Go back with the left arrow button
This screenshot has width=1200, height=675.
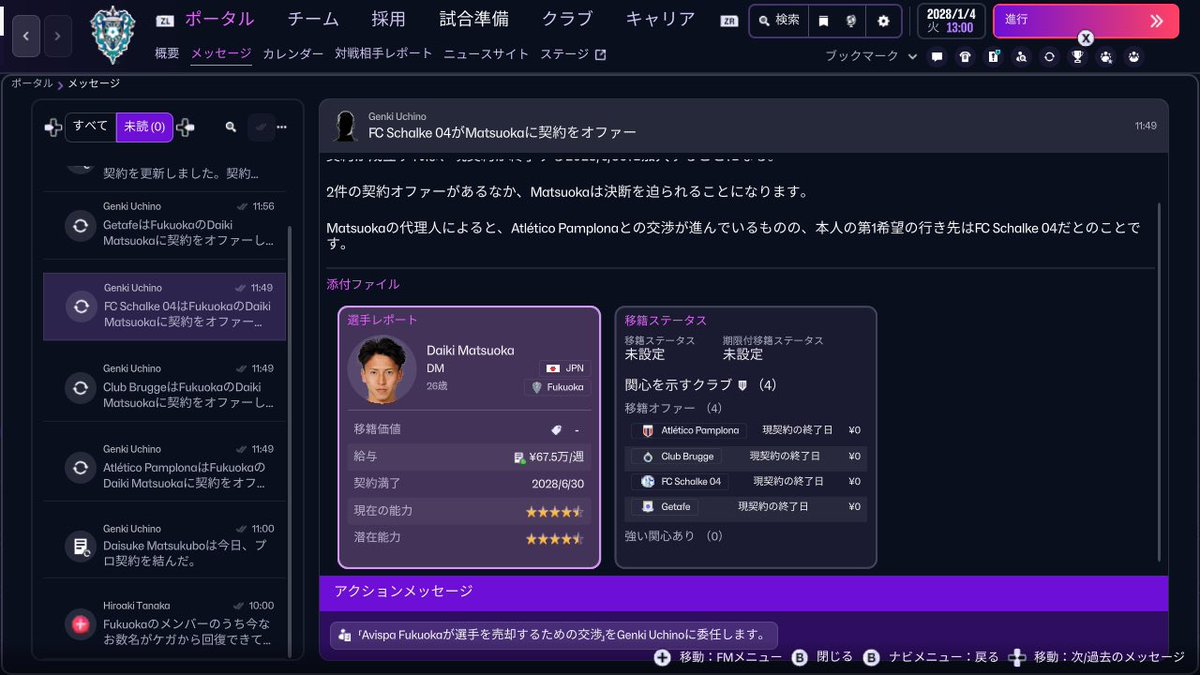(x=25, y=35)
